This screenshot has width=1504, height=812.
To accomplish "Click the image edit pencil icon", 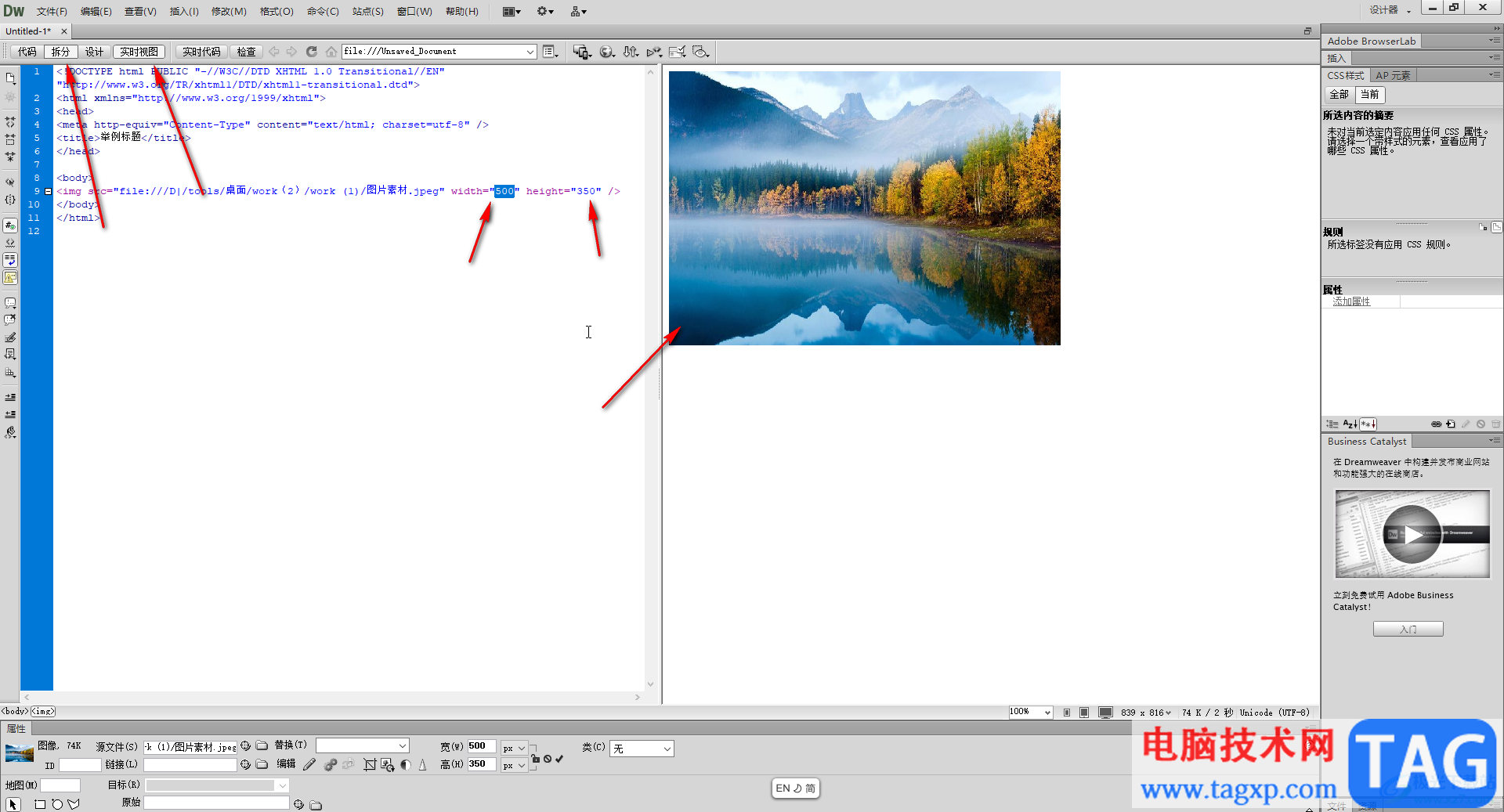I will 309,765.
